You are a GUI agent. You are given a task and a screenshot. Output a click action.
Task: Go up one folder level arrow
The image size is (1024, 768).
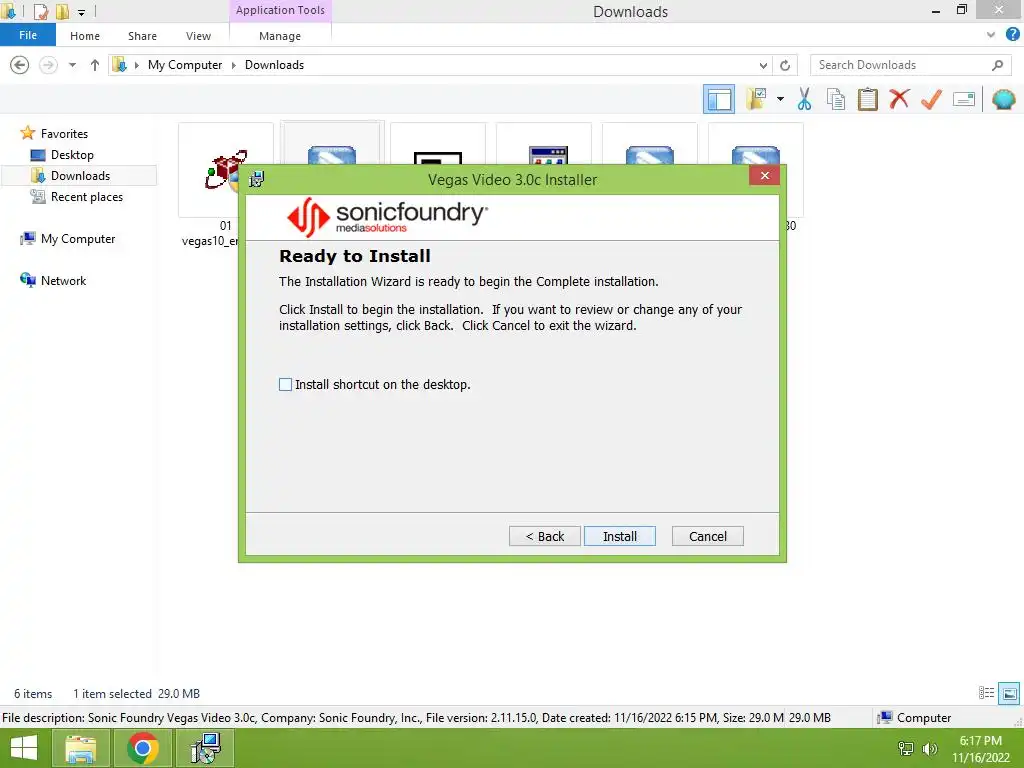pyautogui.click(x=95, y=65)
